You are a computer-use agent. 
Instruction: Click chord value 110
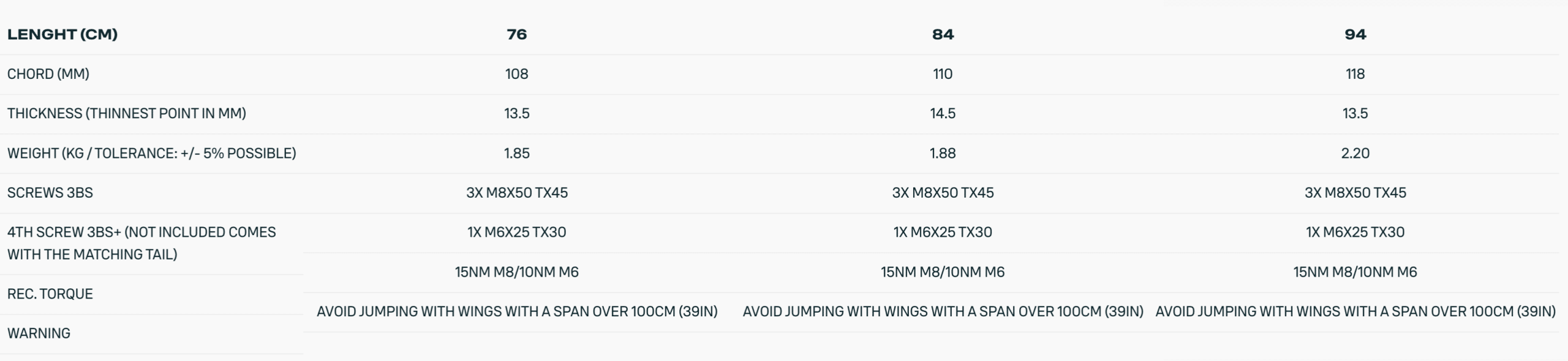point(943,74)
